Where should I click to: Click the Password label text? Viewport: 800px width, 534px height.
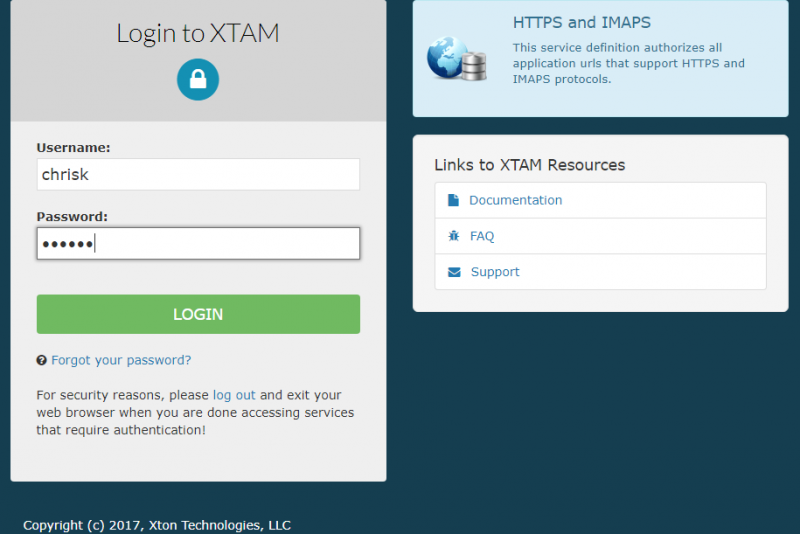pos(72,216)
